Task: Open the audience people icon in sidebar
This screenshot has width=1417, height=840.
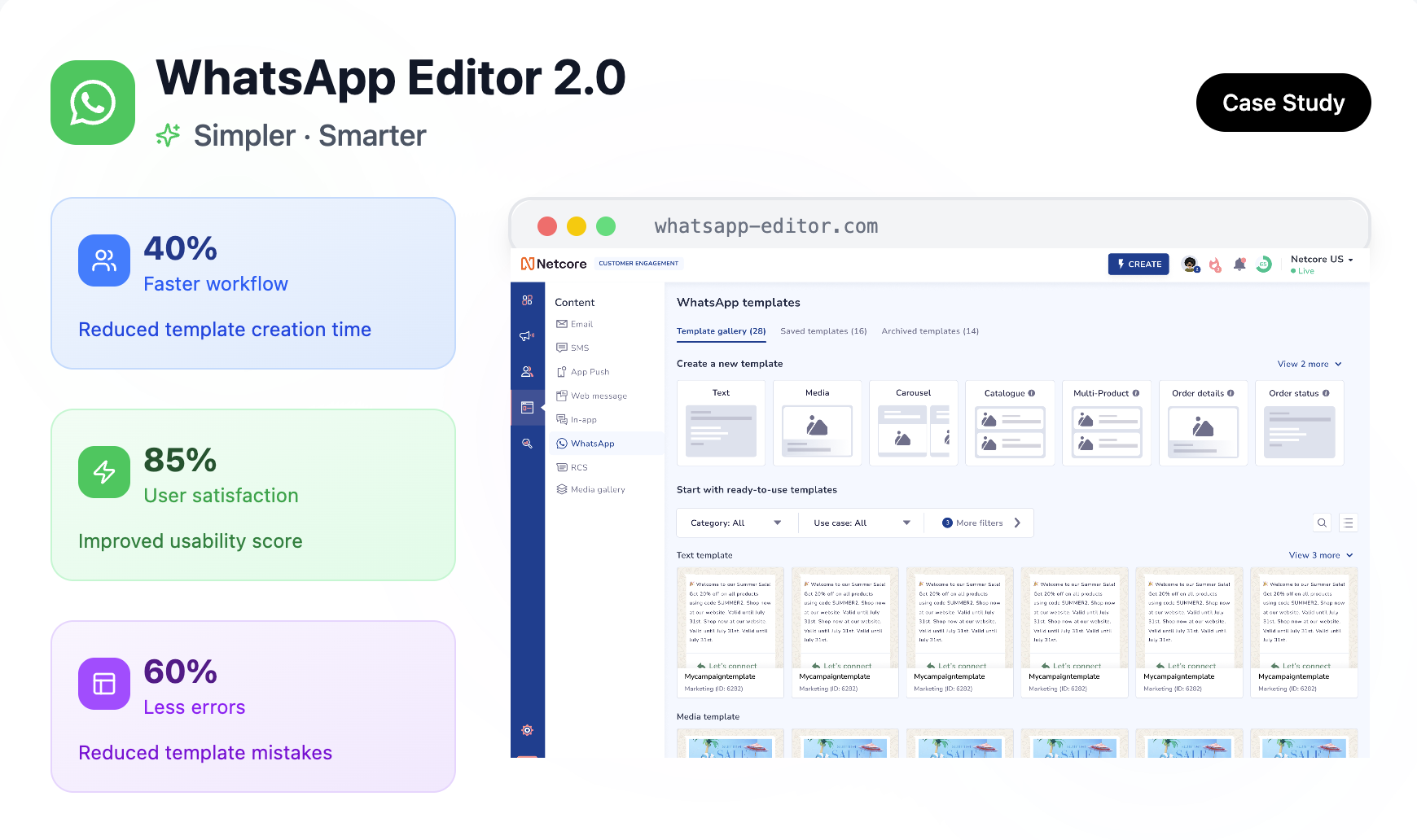Action: [x=527, y=371]
